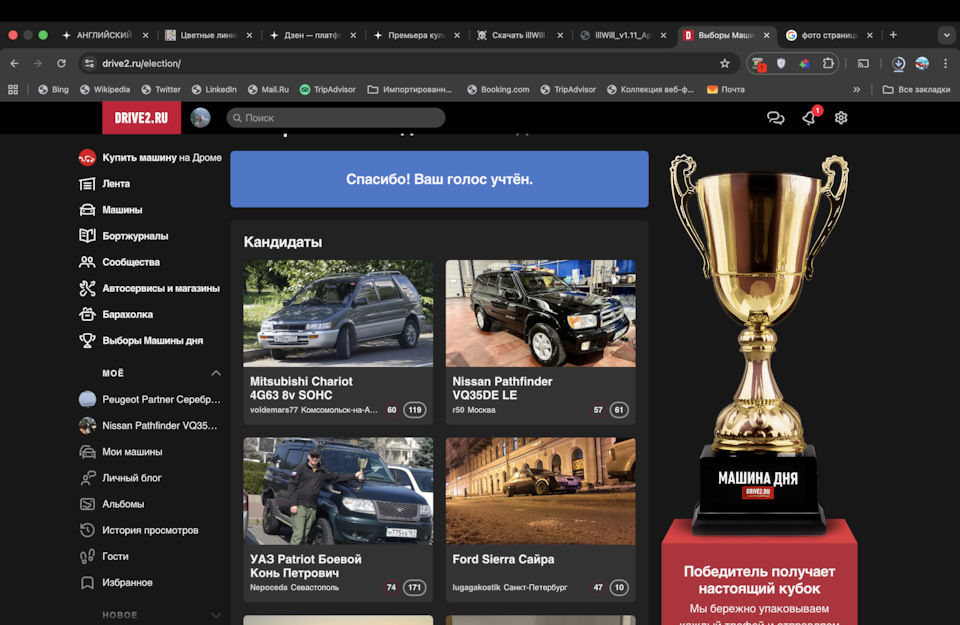960x625 pixels.
Task: Open settings gear icon in header
Action: [841, 118]
